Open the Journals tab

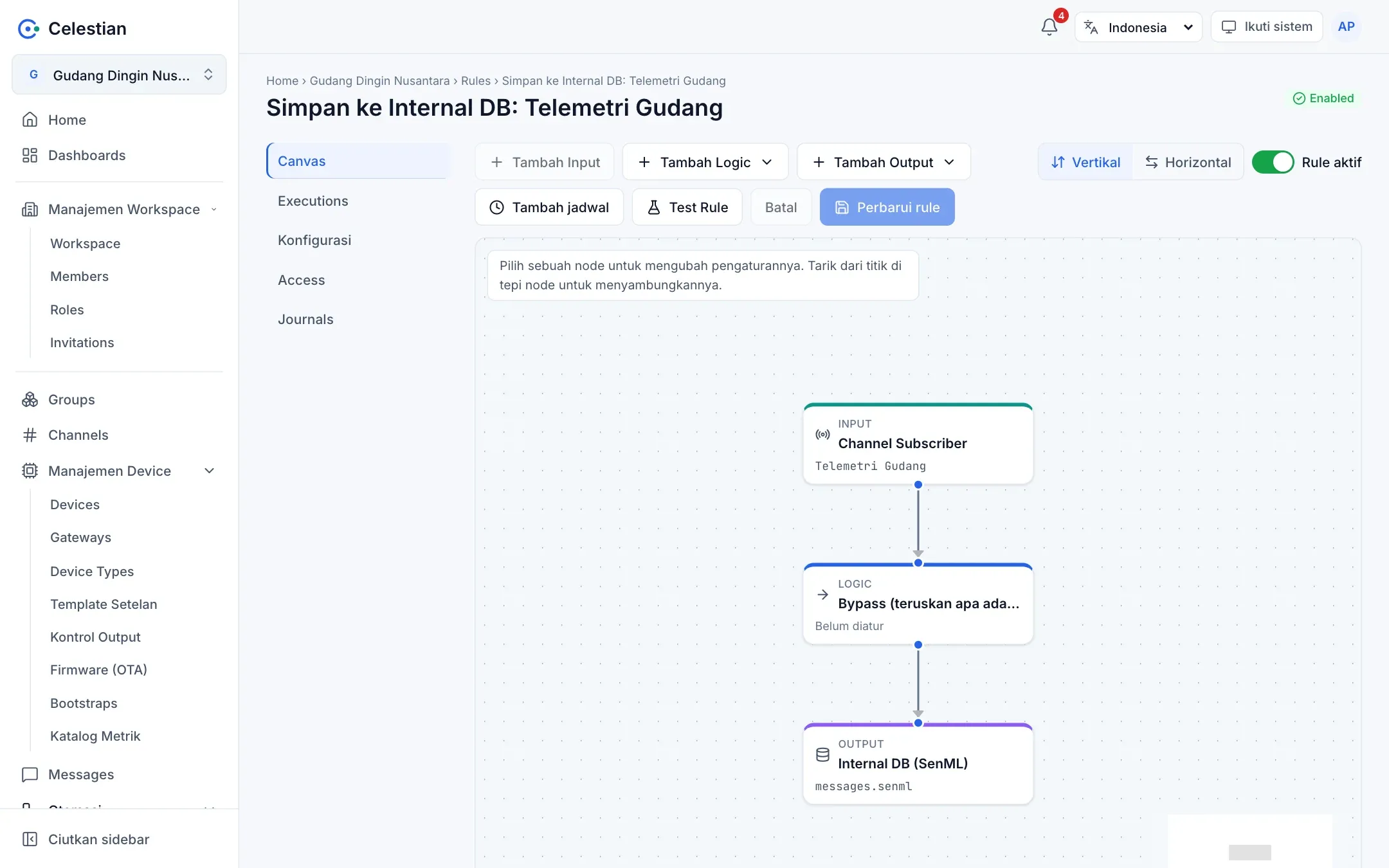(x=359, y=319)
